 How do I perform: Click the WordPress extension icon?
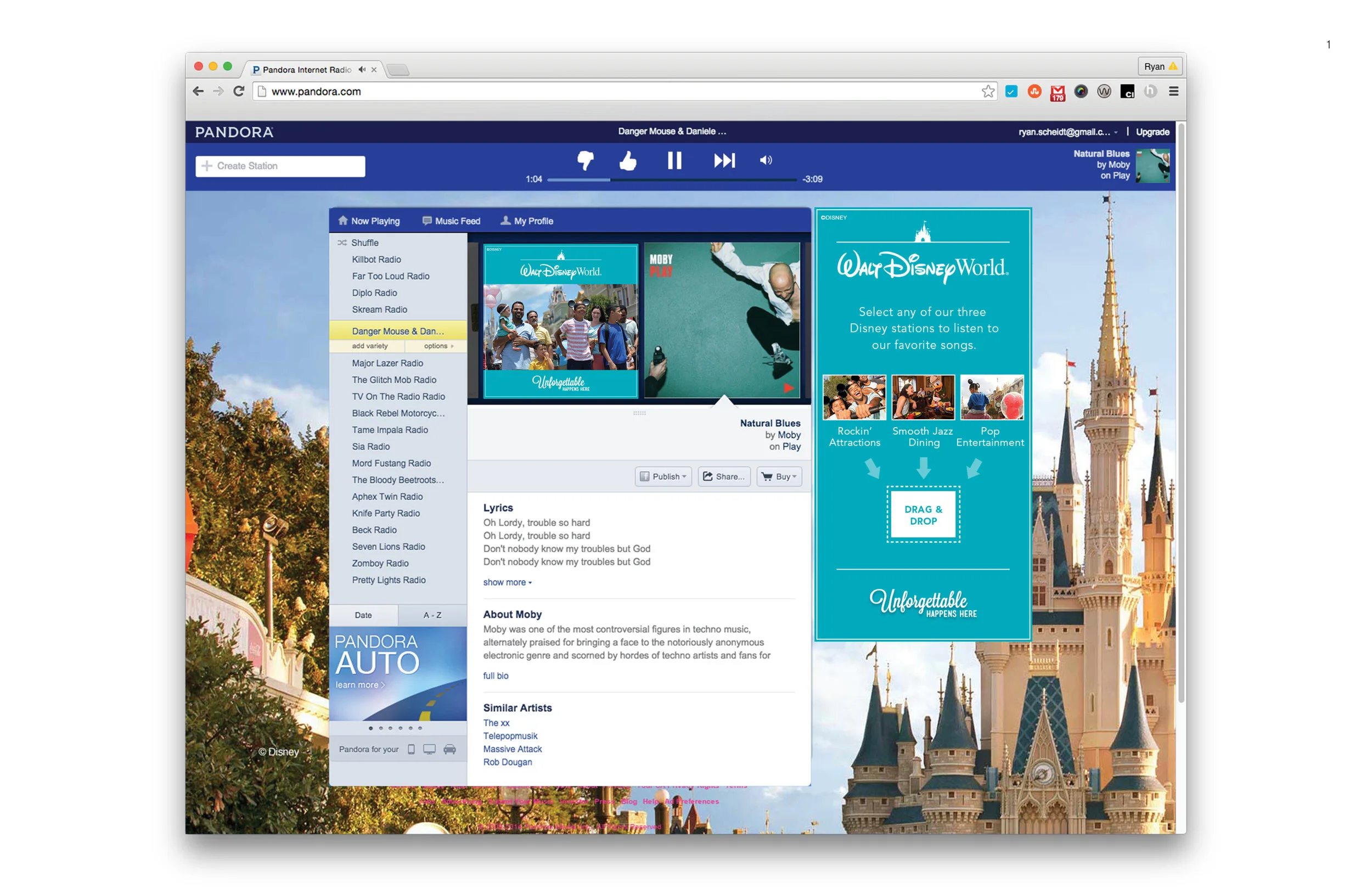point(1104,91)
